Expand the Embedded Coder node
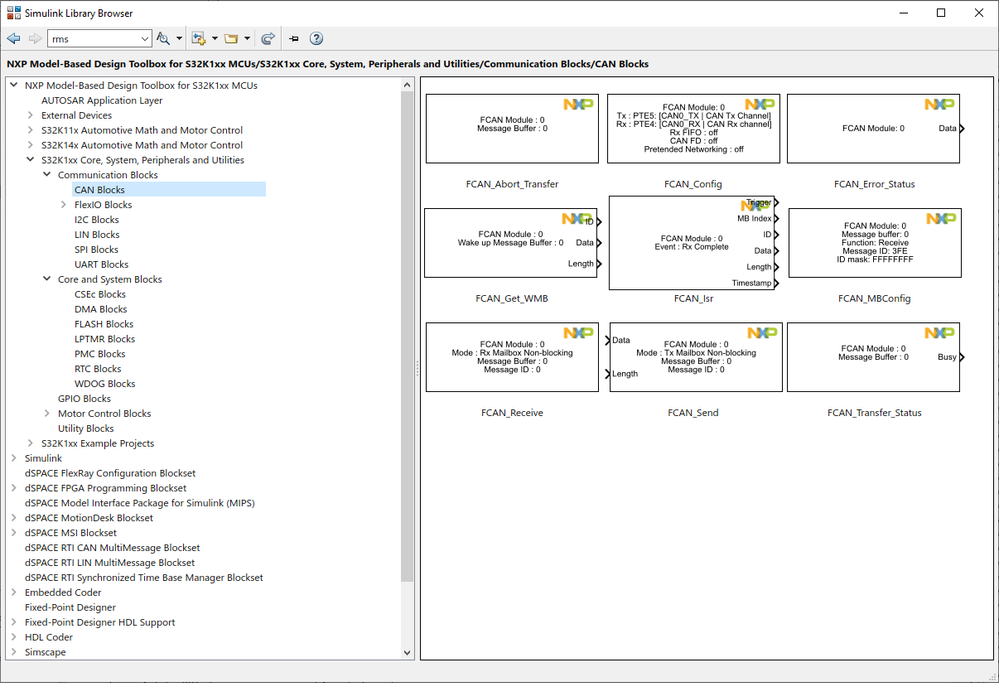This screenshot has width=999, height=683. pos(14,593)
